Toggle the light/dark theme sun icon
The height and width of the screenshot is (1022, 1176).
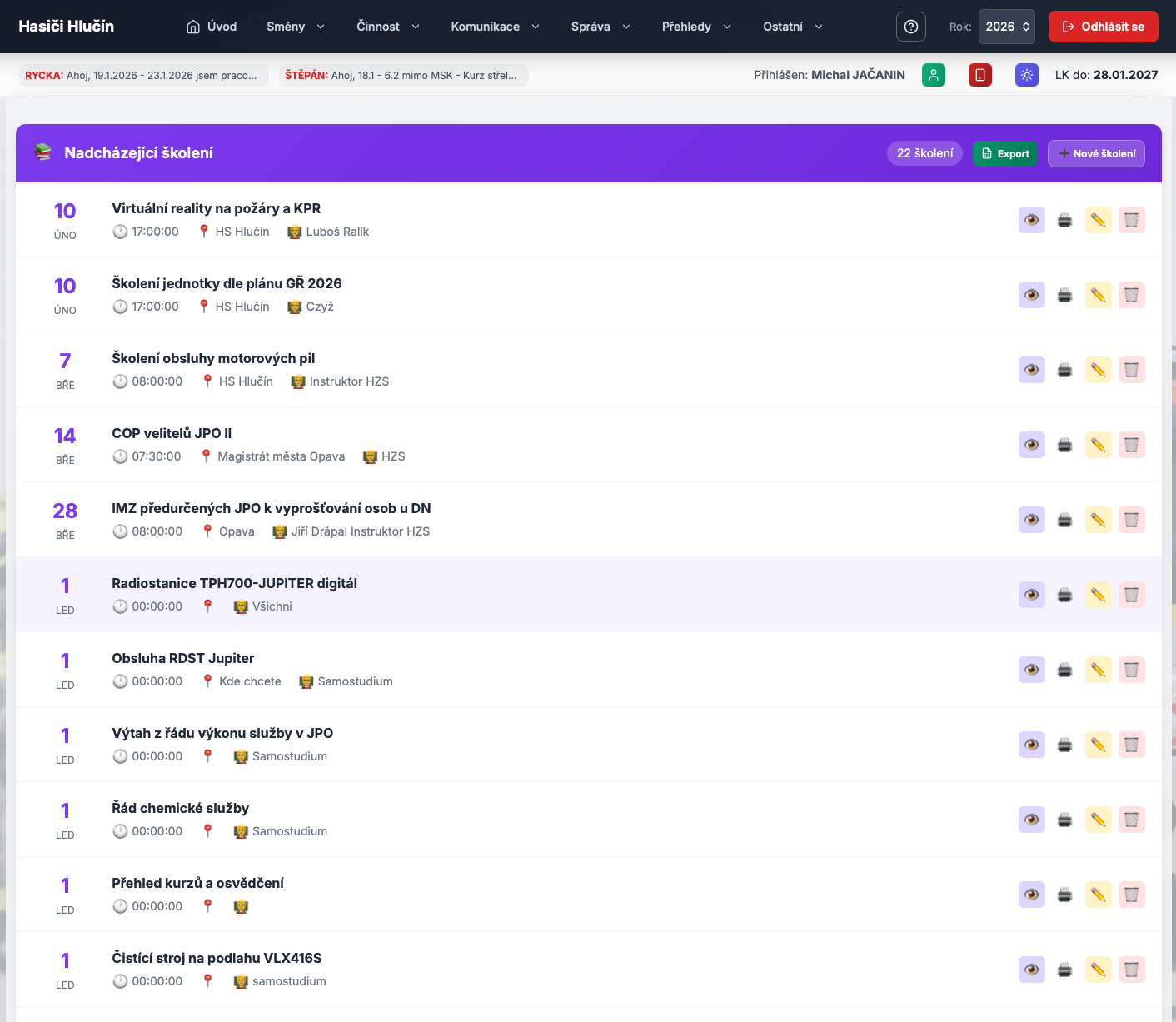tap(1027, 75)
